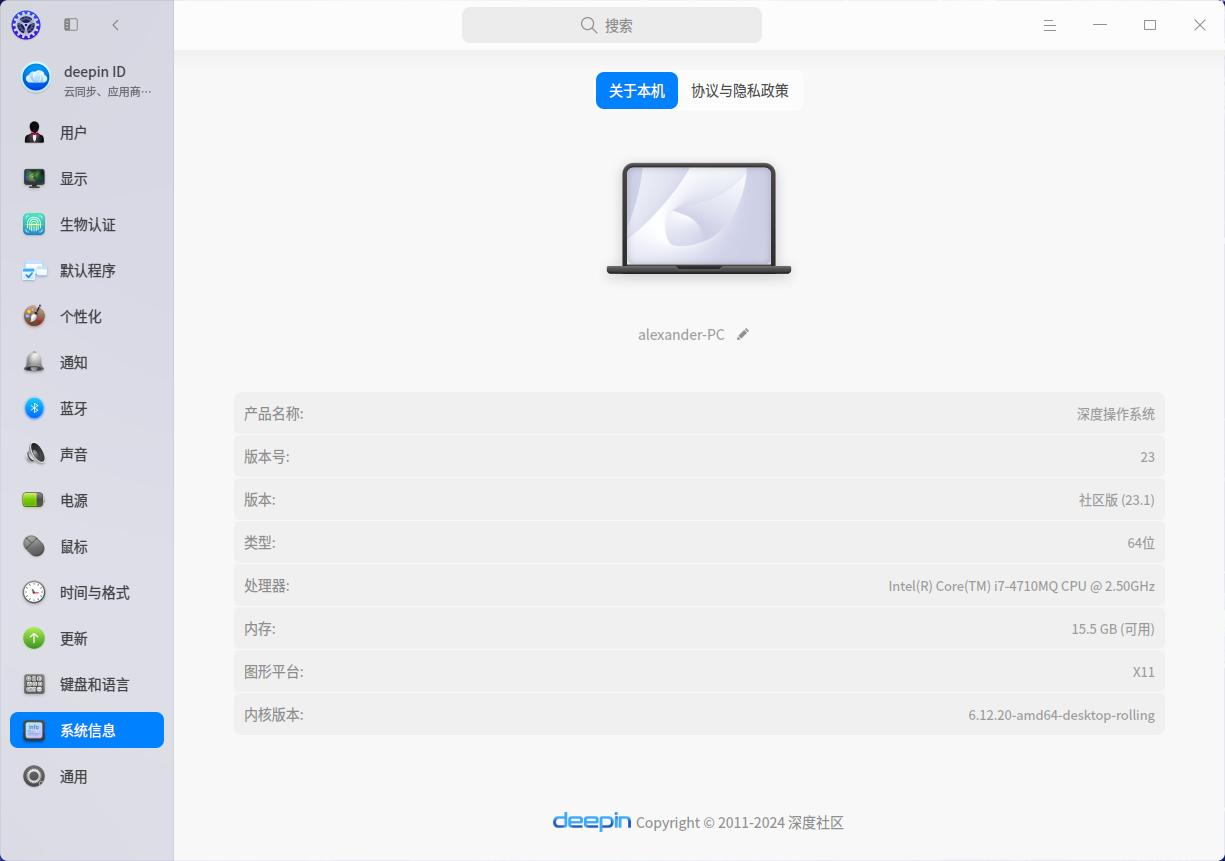The image size is (1225, 861).
Task: Click the 系统信息 info icon
Action: tap(34, 730)
